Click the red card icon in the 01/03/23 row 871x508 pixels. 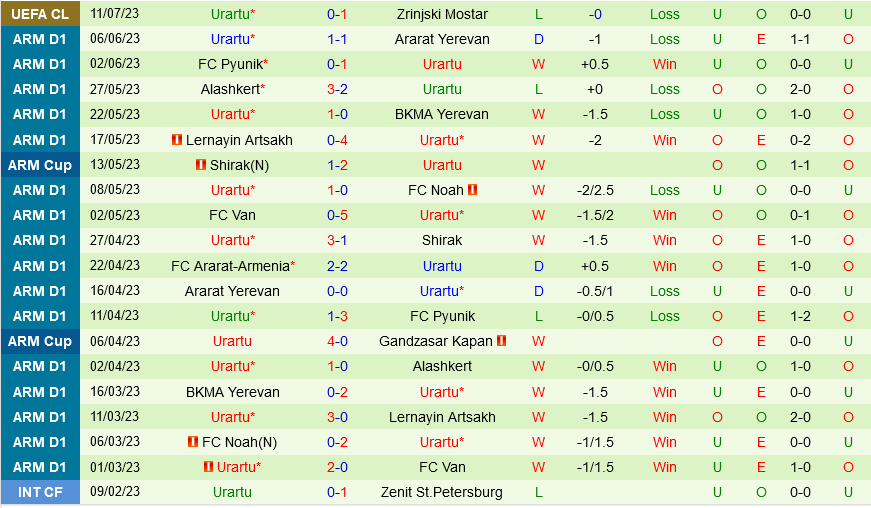(208, 467)
